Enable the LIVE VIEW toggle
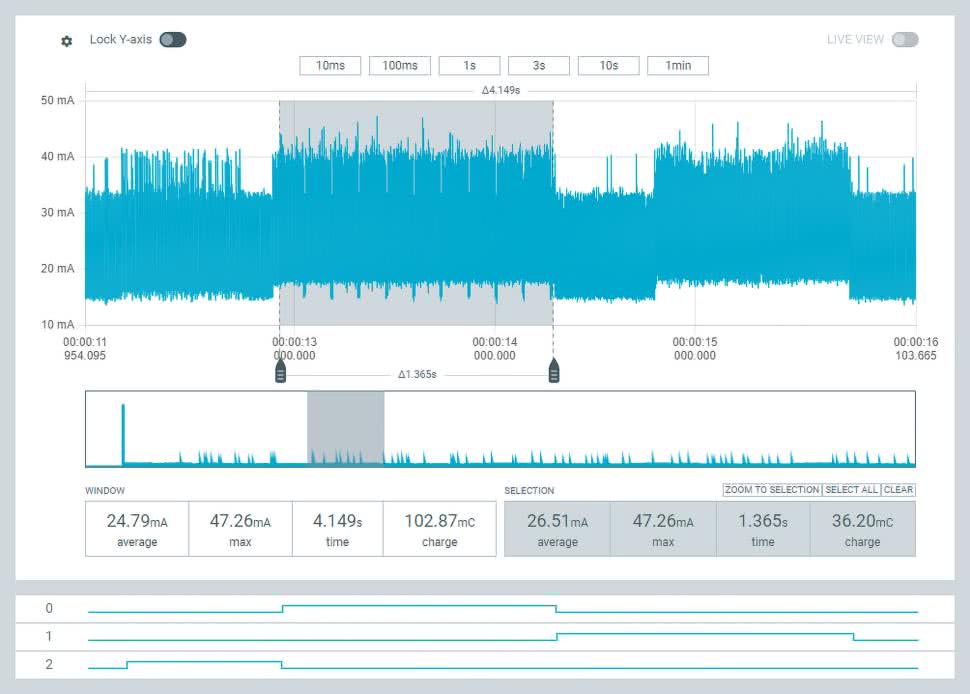Image resolution: width=970 pixels, height=694 pixels. [x=904, y=40]
